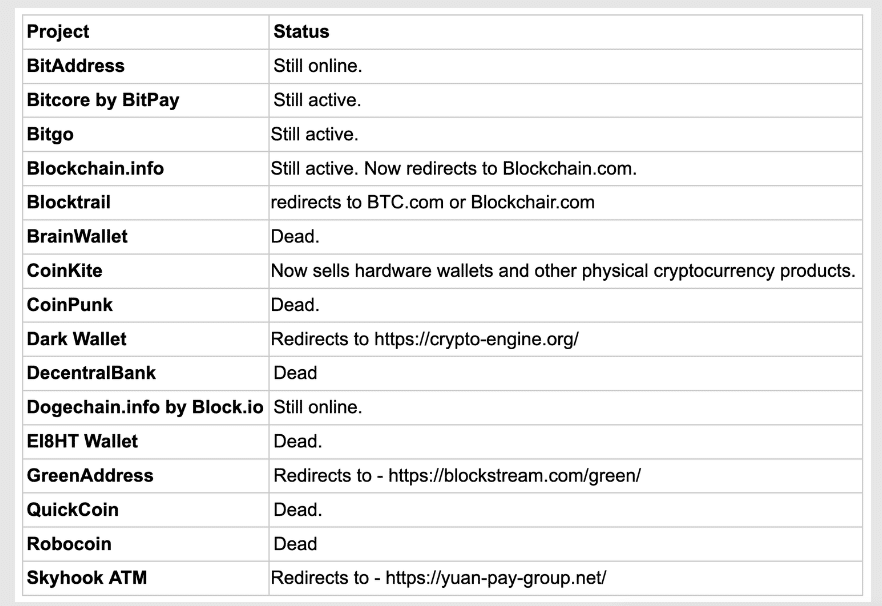Viewport: 882px width, 606px height.
Task: Click the EI8HT Wallet project cell
Action: point(82,441)
